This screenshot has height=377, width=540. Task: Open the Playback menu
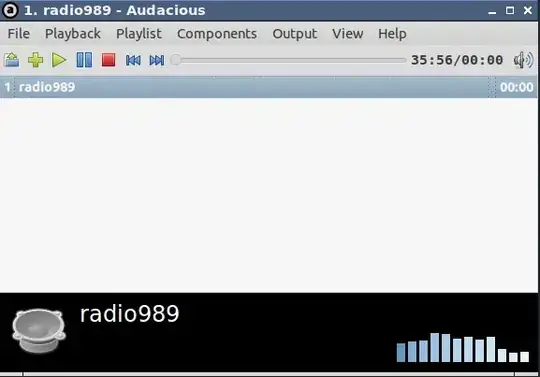coord(73,34)
